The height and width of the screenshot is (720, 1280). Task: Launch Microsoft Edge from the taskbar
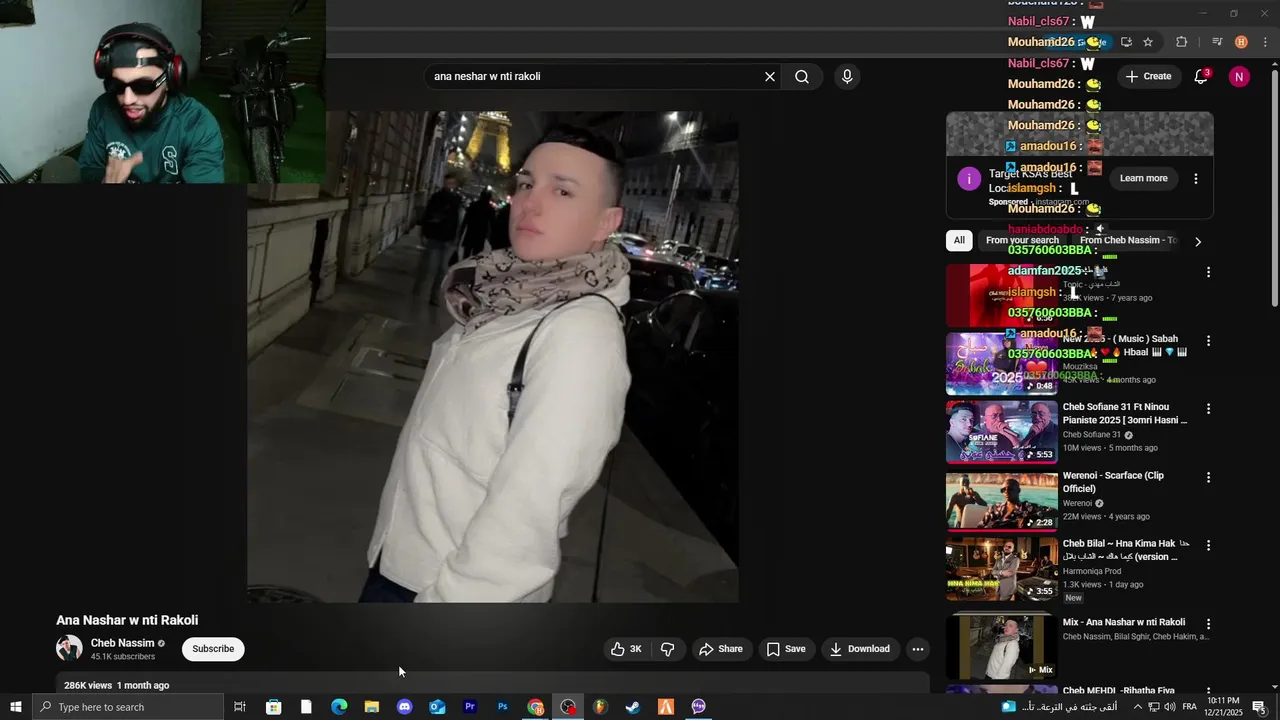point(339,707)
